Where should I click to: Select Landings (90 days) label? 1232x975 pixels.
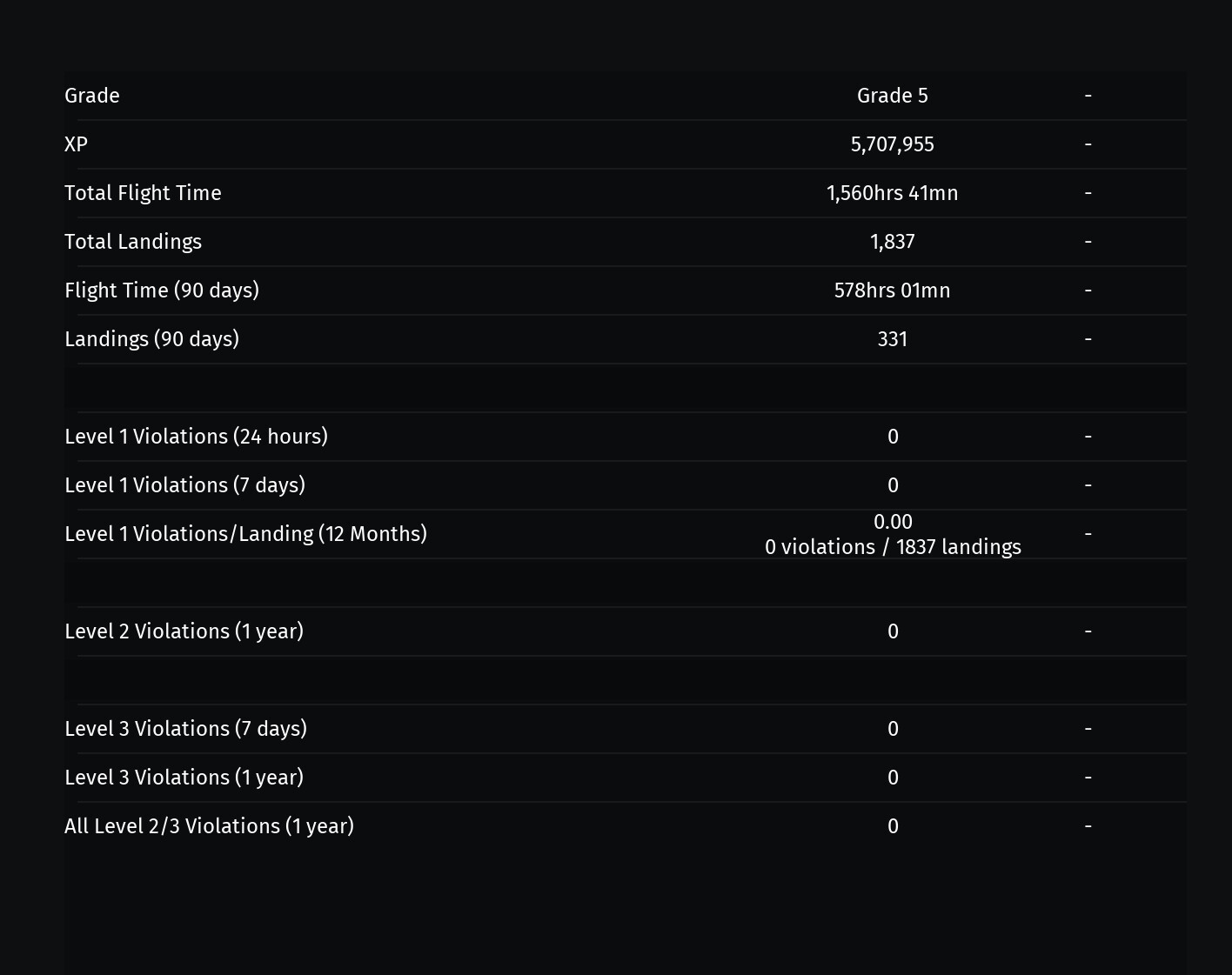click(x=151, y=339)
